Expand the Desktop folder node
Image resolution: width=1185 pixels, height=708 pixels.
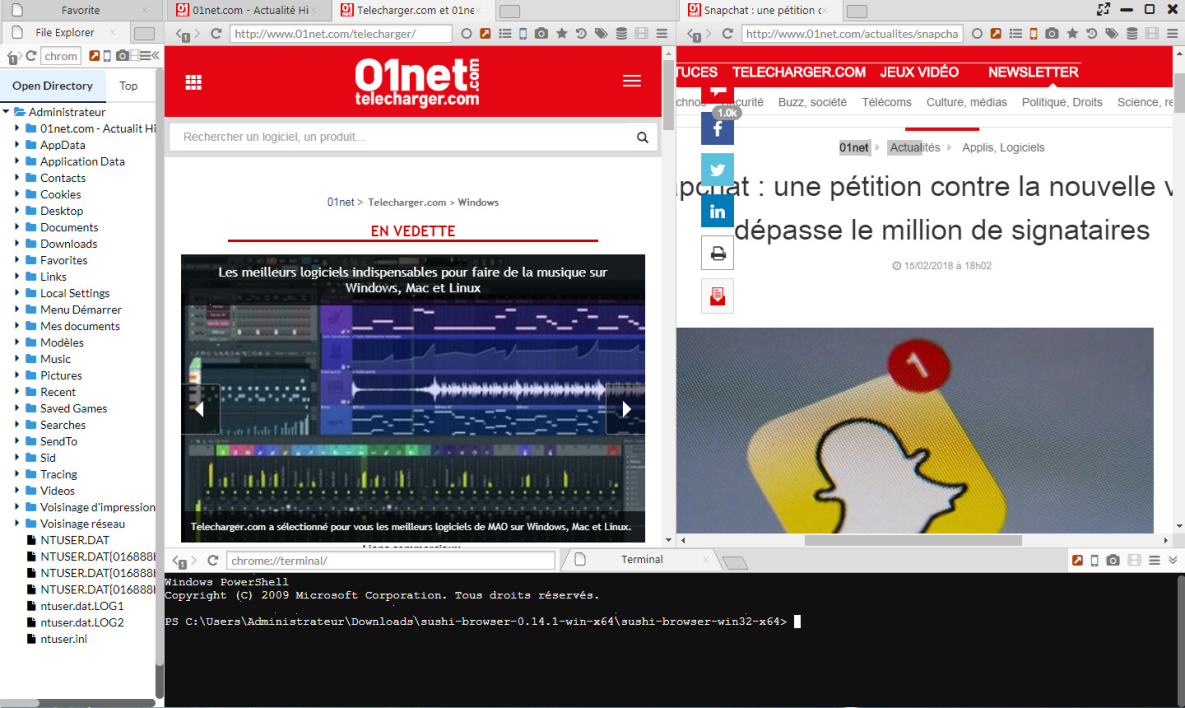[x=17, y=211]
